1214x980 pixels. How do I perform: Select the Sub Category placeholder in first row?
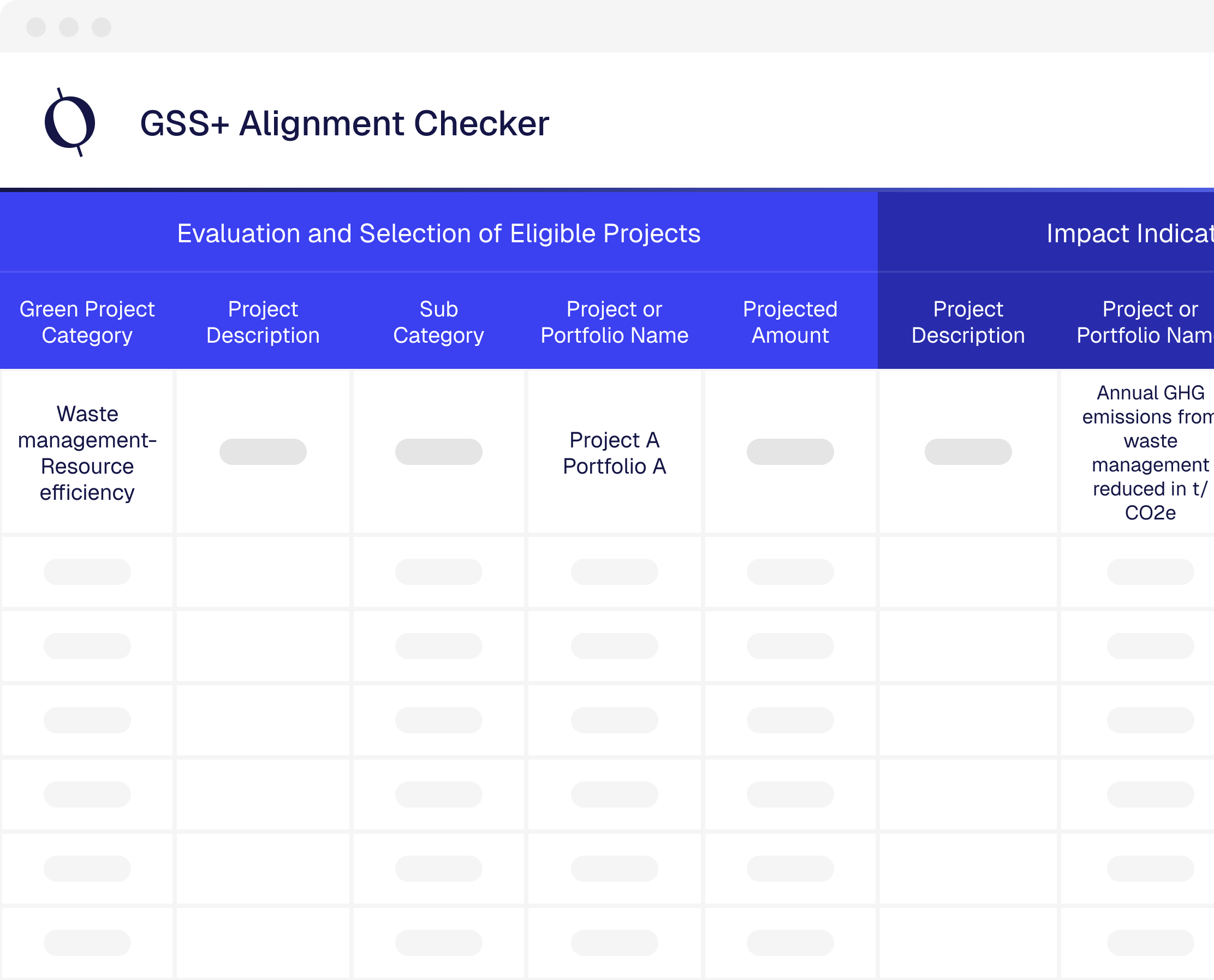(x=439, y=452)
